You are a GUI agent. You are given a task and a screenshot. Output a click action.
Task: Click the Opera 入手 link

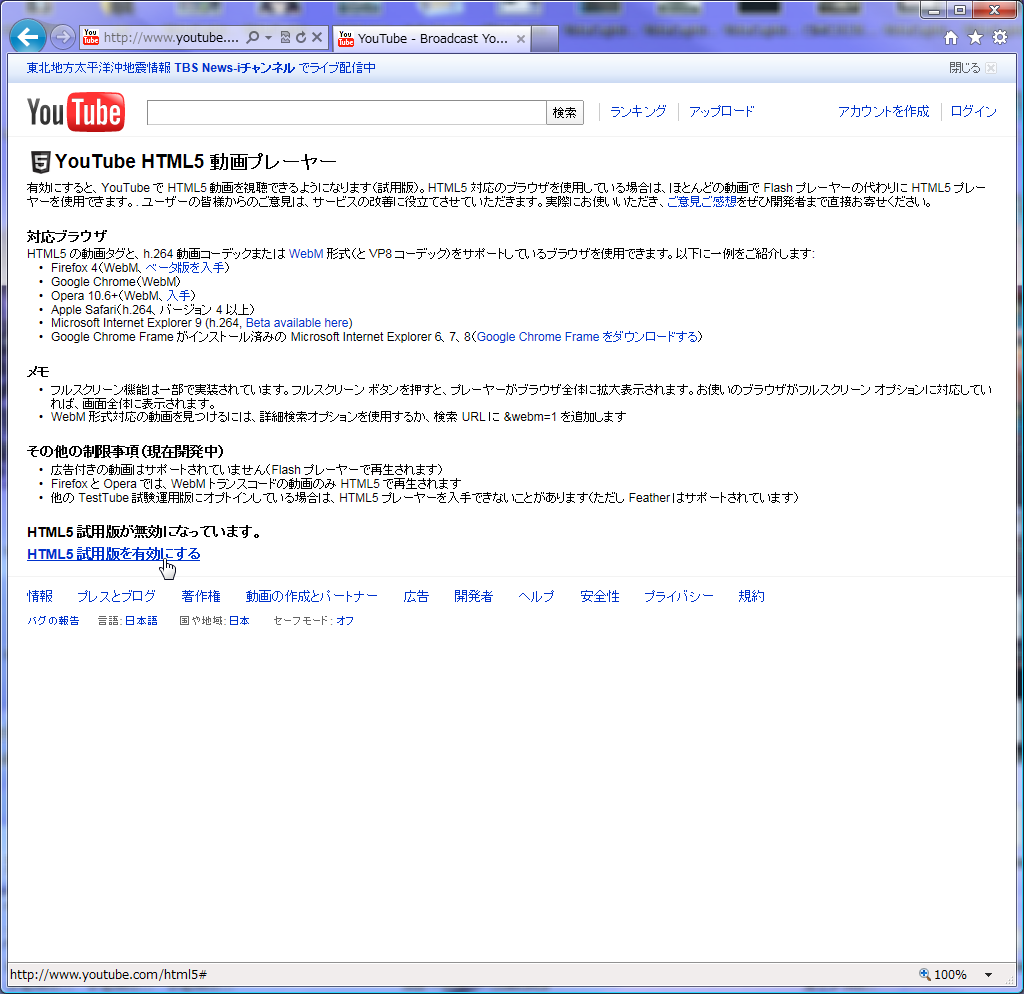pyautogui.click(x=178, y=296)
